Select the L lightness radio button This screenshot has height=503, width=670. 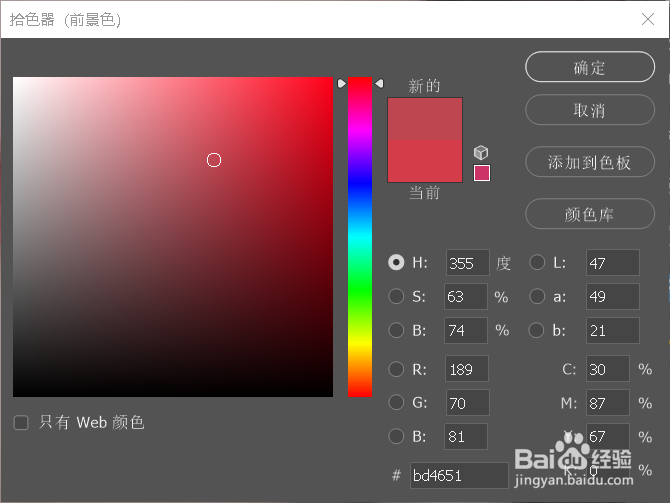(x=537, y=262)
